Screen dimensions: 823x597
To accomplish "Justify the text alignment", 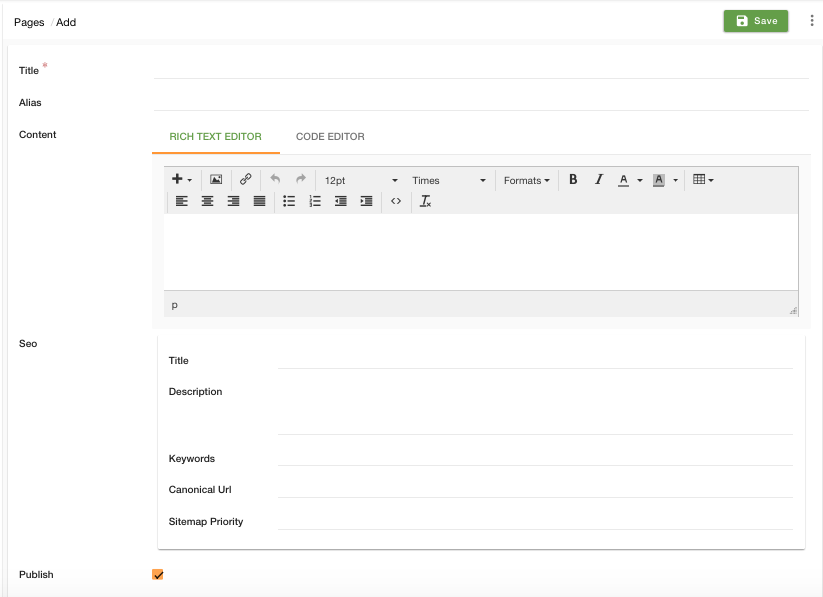I will coord(259,201).
